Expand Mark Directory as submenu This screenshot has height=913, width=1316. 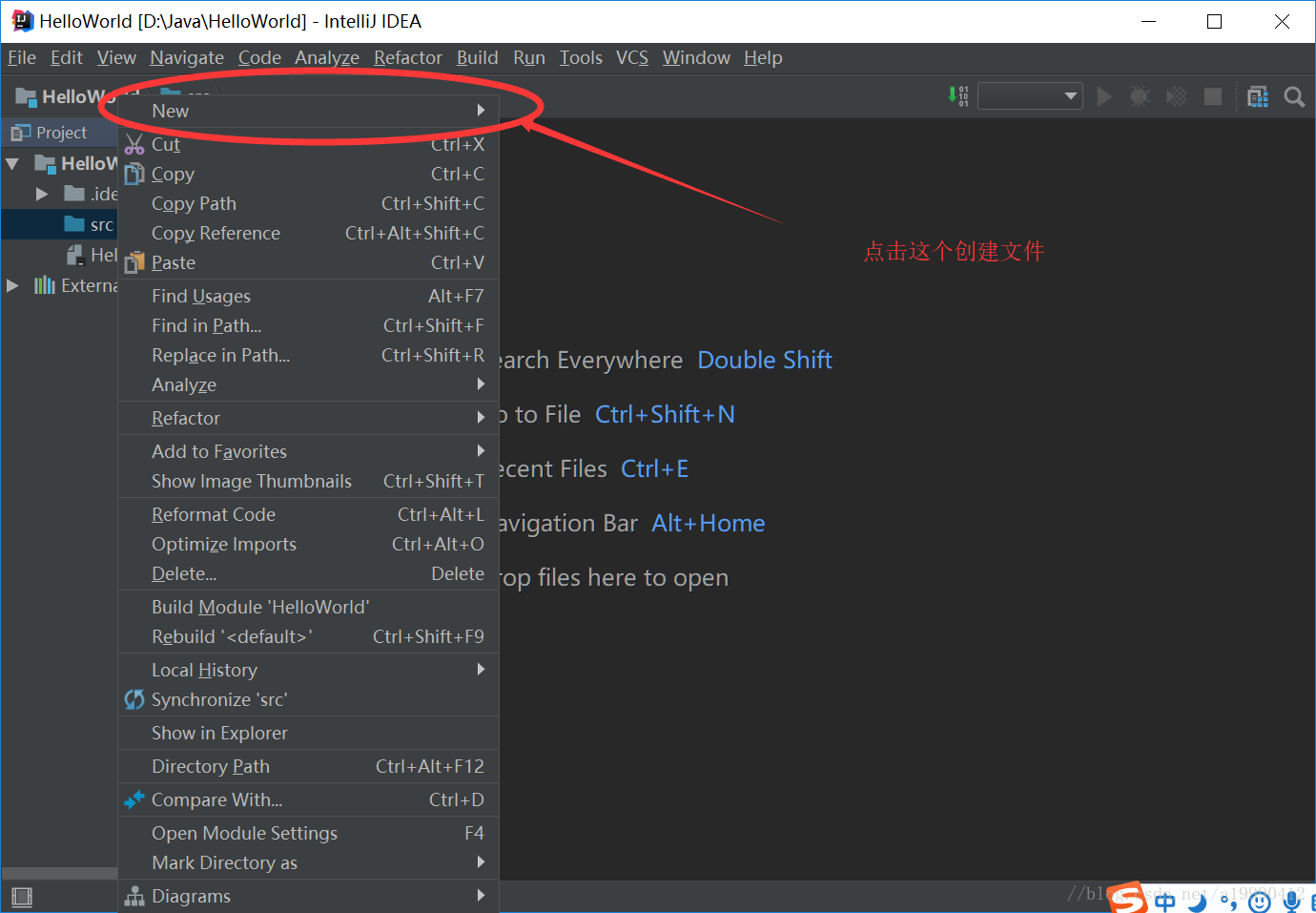click(308, 862)
